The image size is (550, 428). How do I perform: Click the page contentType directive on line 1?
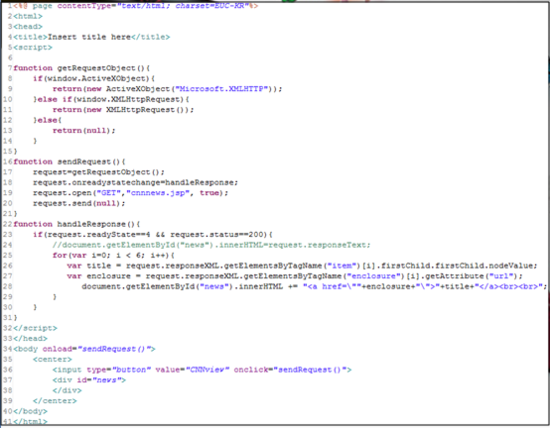coord(136,6)
